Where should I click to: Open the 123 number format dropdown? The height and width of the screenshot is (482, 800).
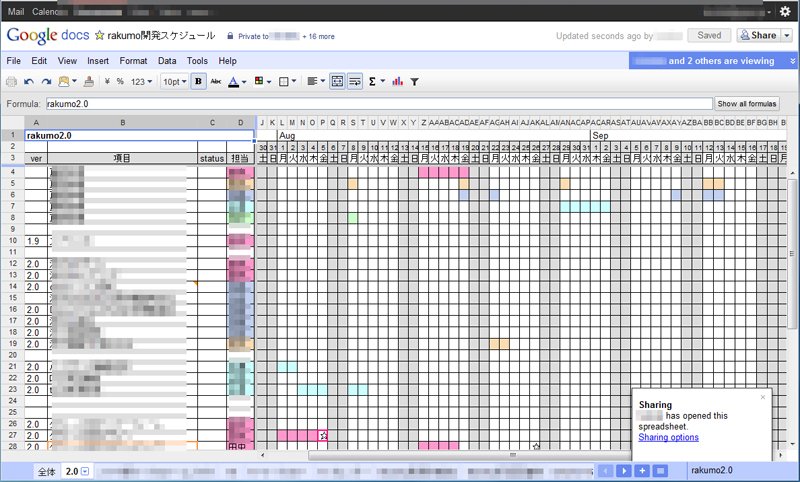tap(141, 82)
